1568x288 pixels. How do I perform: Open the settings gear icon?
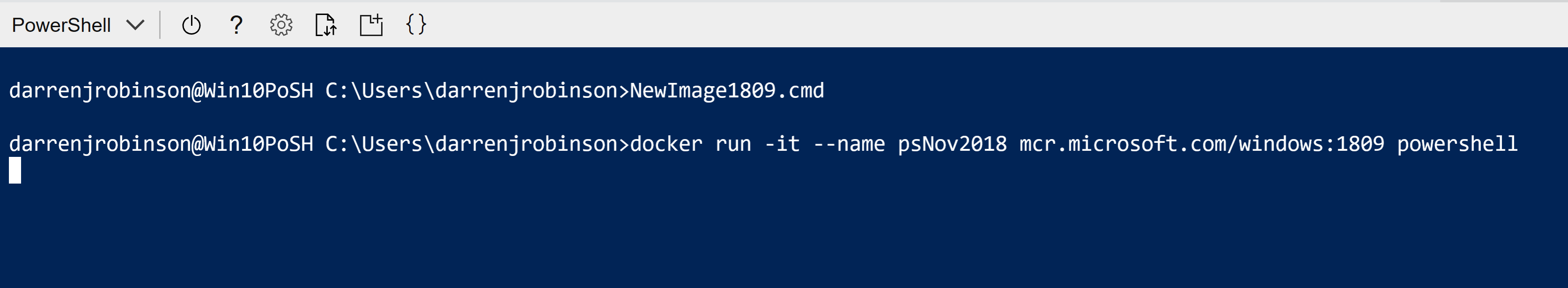click(280, 25)
